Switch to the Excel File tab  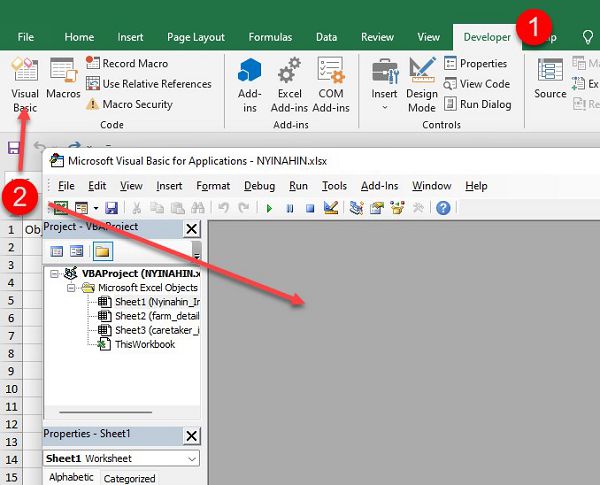click(x=26, y=37)
